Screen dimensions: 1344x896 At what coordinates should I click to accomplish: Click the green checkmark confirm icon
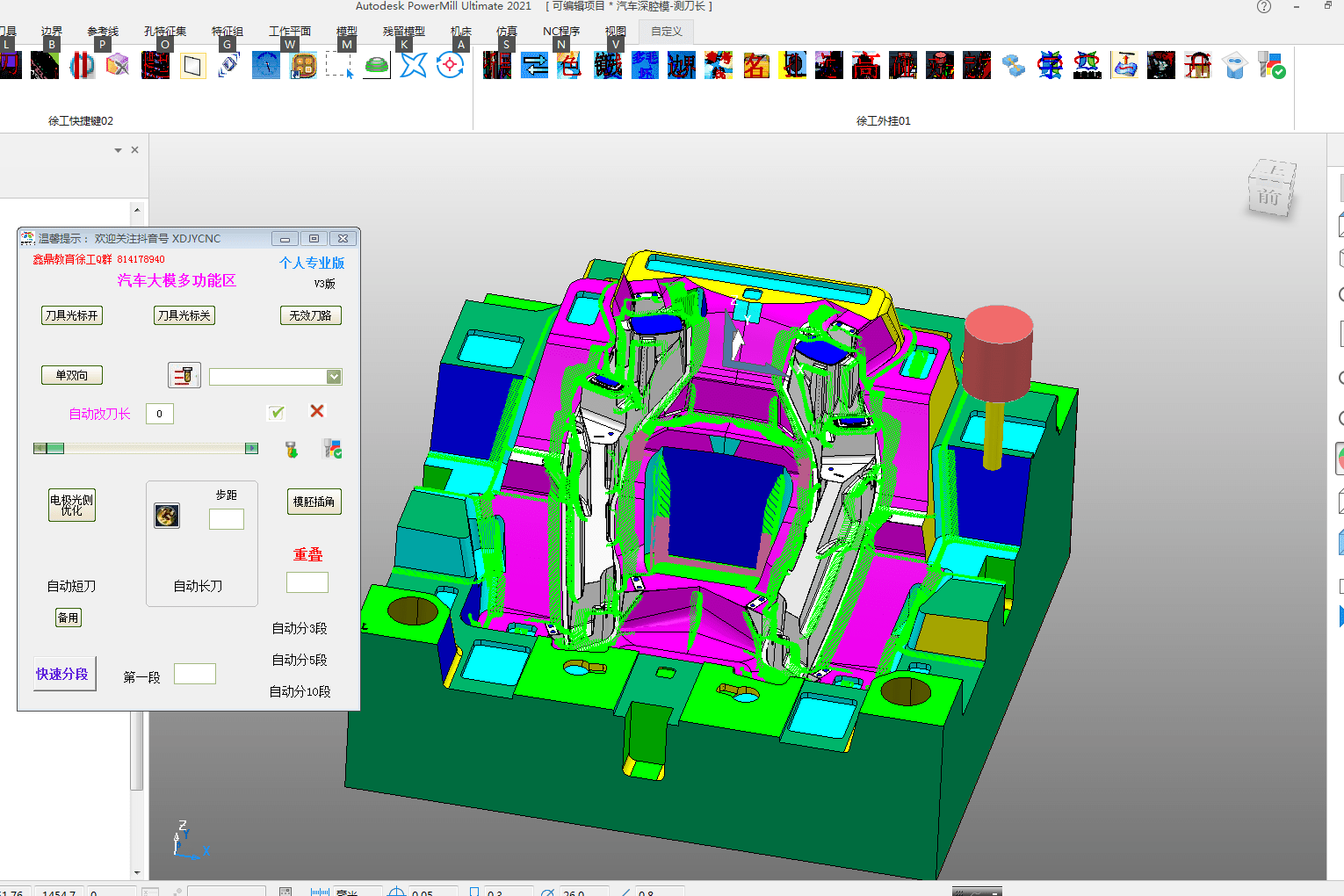pyautogui.click(x=277, y=412)
